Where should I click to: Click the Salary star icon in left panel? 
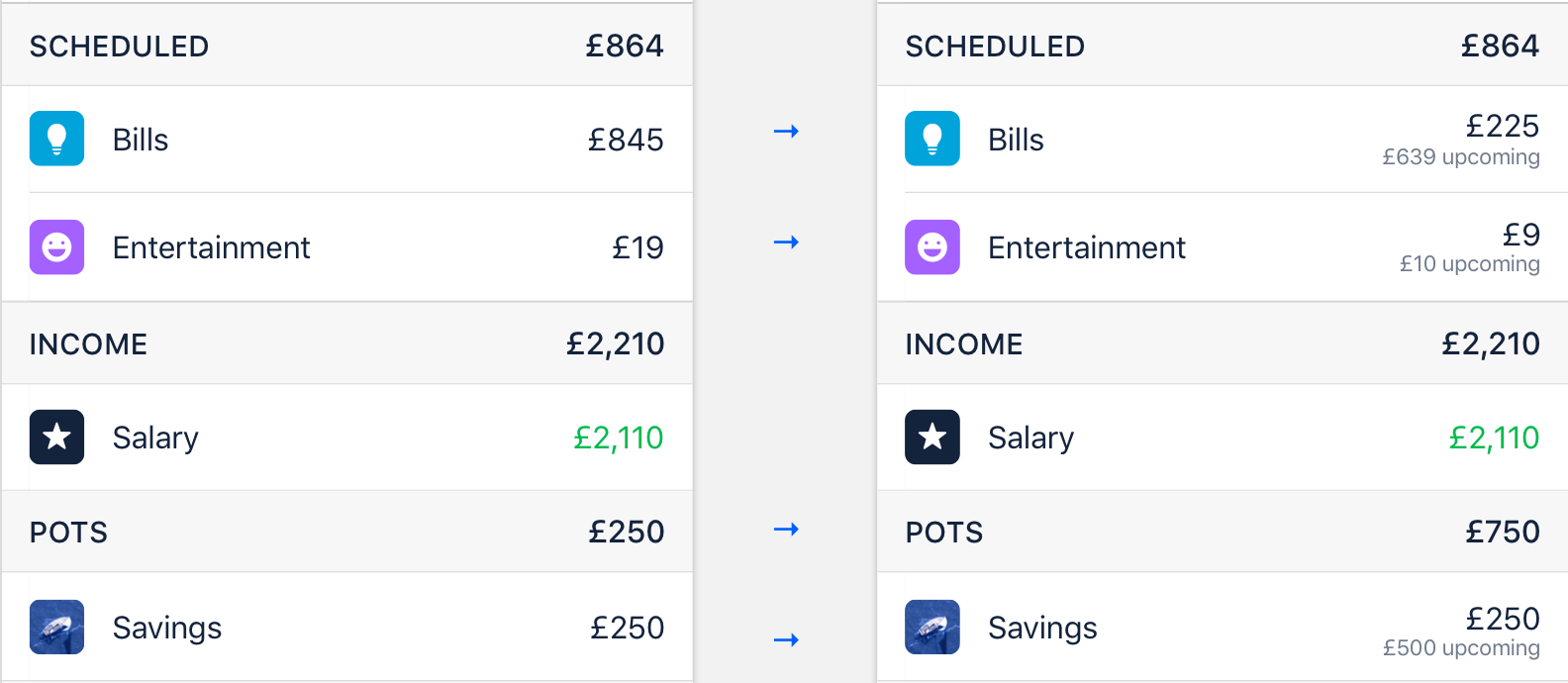pyautogui.click(x=56, y=437)
